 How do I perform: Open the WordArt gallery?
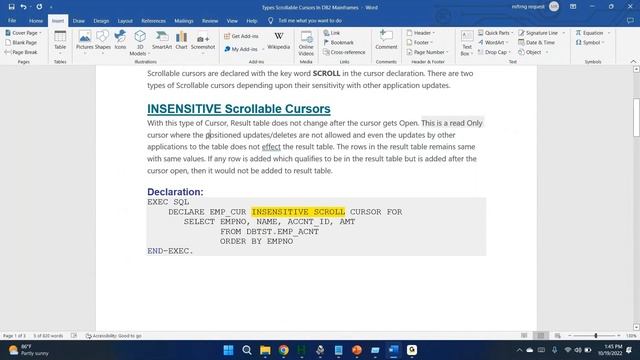click(493, 42)
